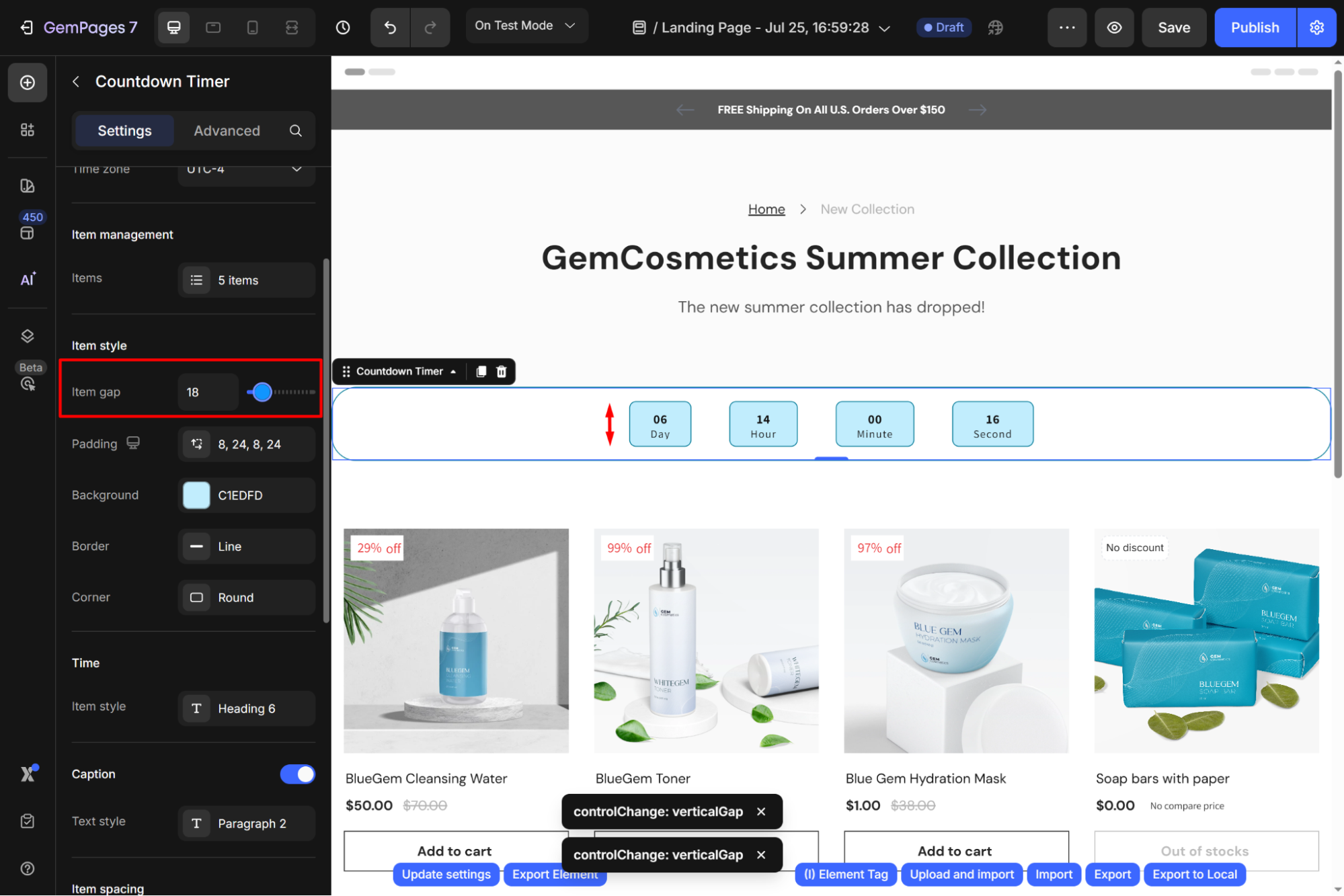Open version history clock icon

(x=343, y=28)
